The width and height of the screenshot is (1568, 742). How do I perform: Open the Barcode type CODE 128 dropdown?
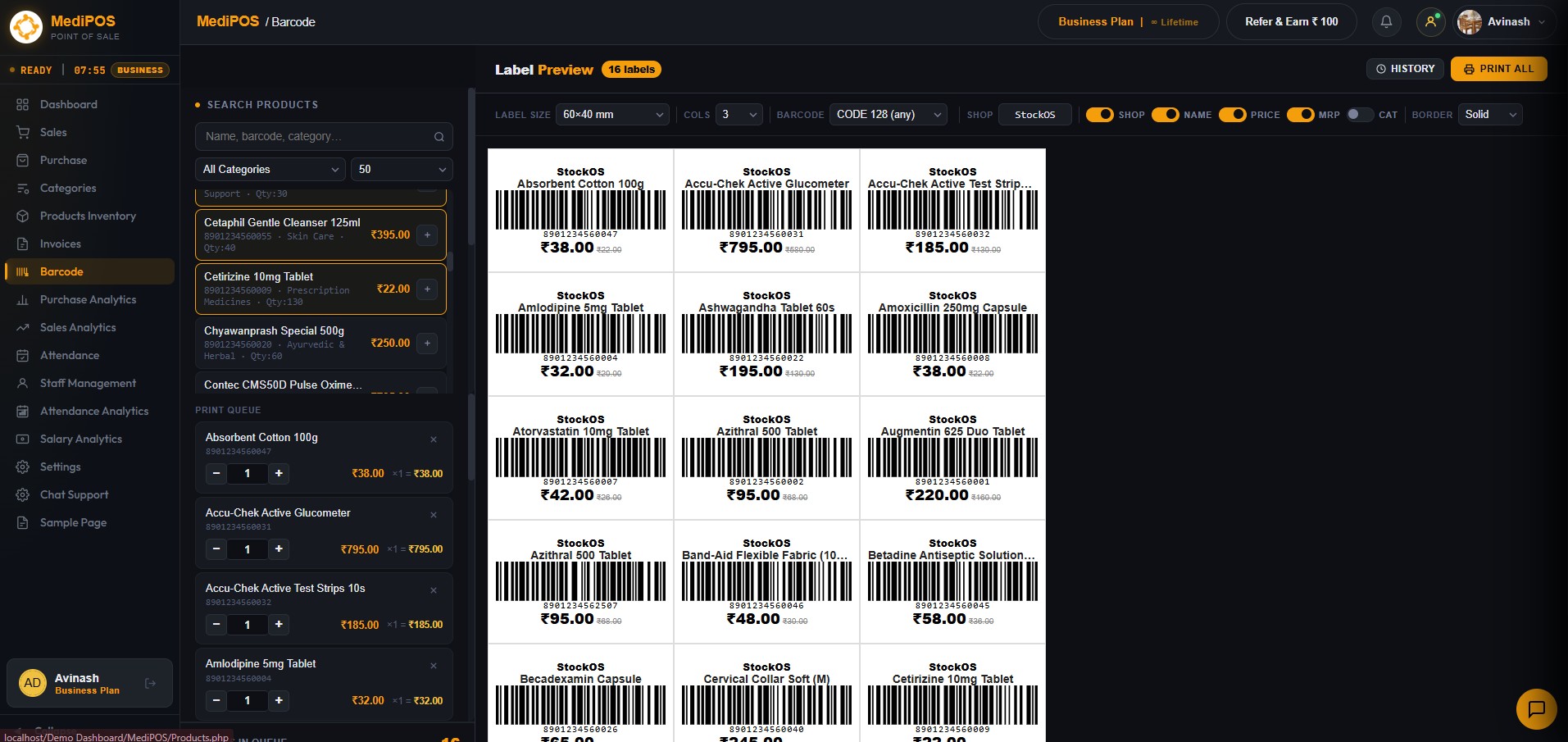(889, 115)
